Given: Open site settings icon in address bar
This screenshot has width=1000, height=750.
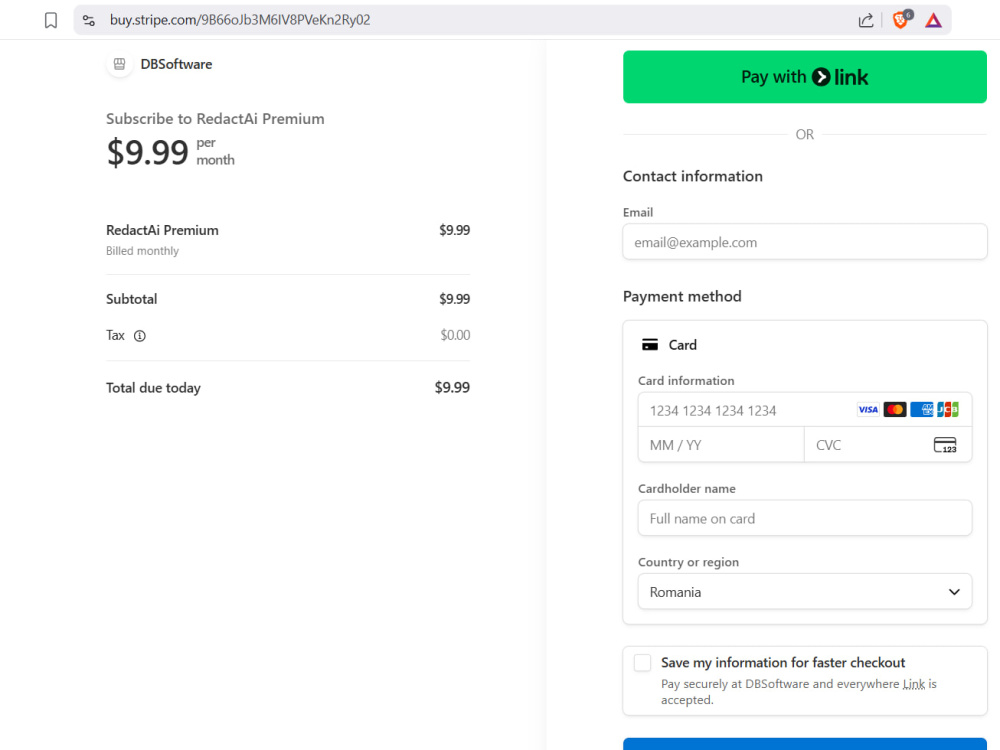Looking at the screenshot, I should coord(89,20).
